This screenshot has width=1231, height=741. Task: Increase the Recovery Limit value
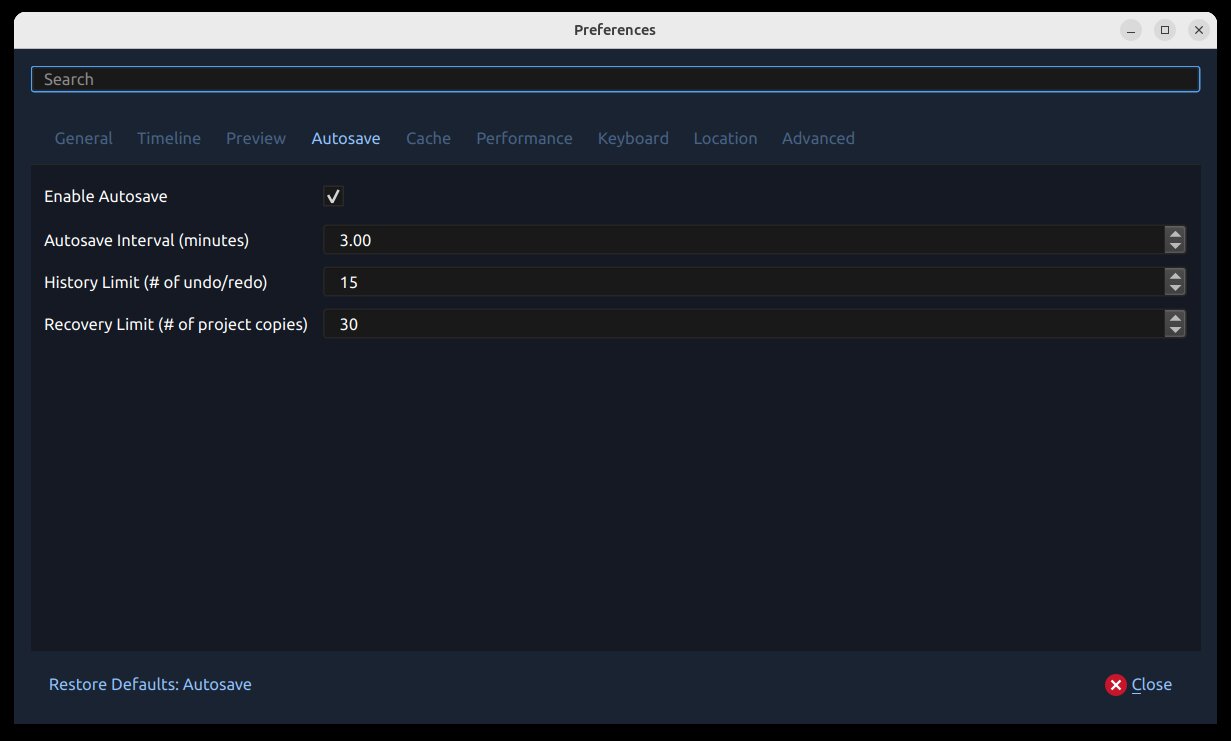pyautogui.click(x=1175, y=318)
